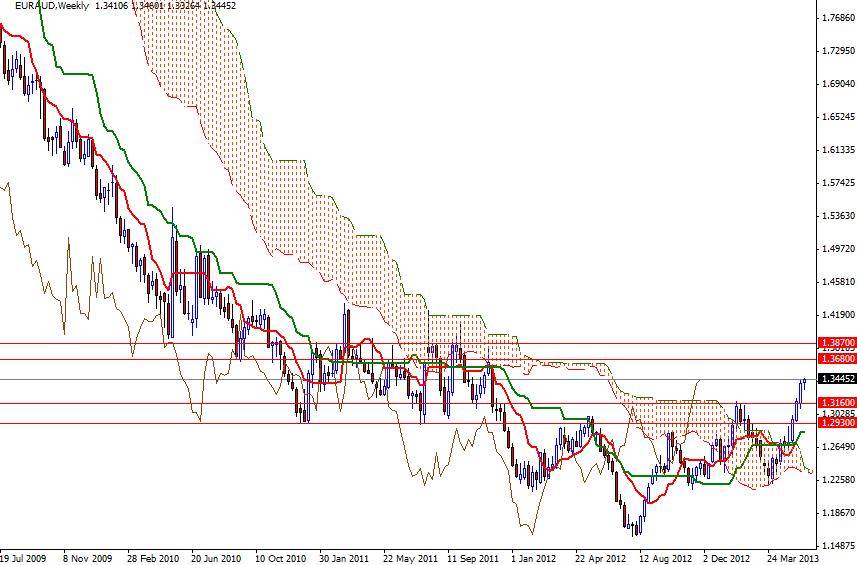Select the 24 Mar 2013 date label
The width and height of the screenshot is (857, 565).
[793, 558]
